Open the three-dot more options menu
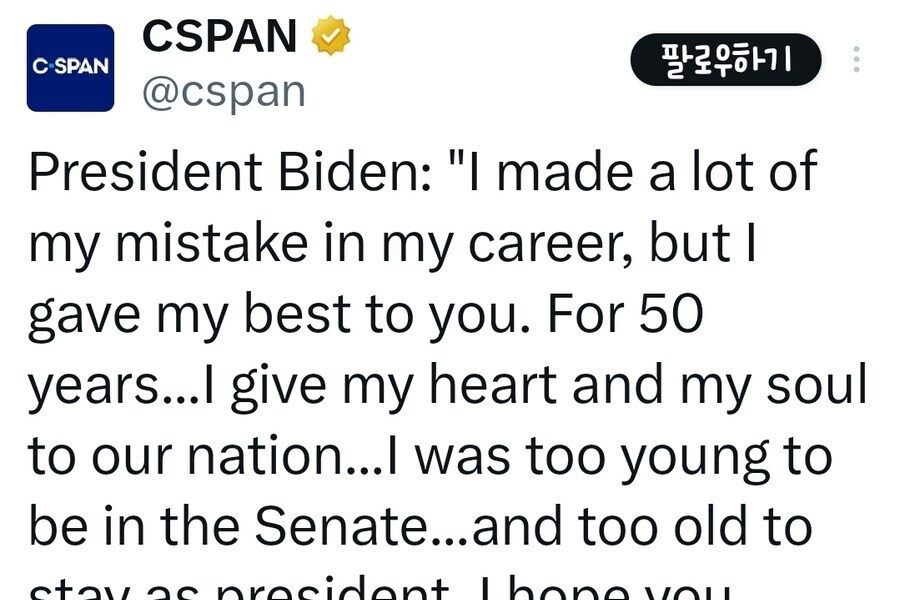Image resolution: width=900 pixels, height=600 pixels. [x=856, y=59]
